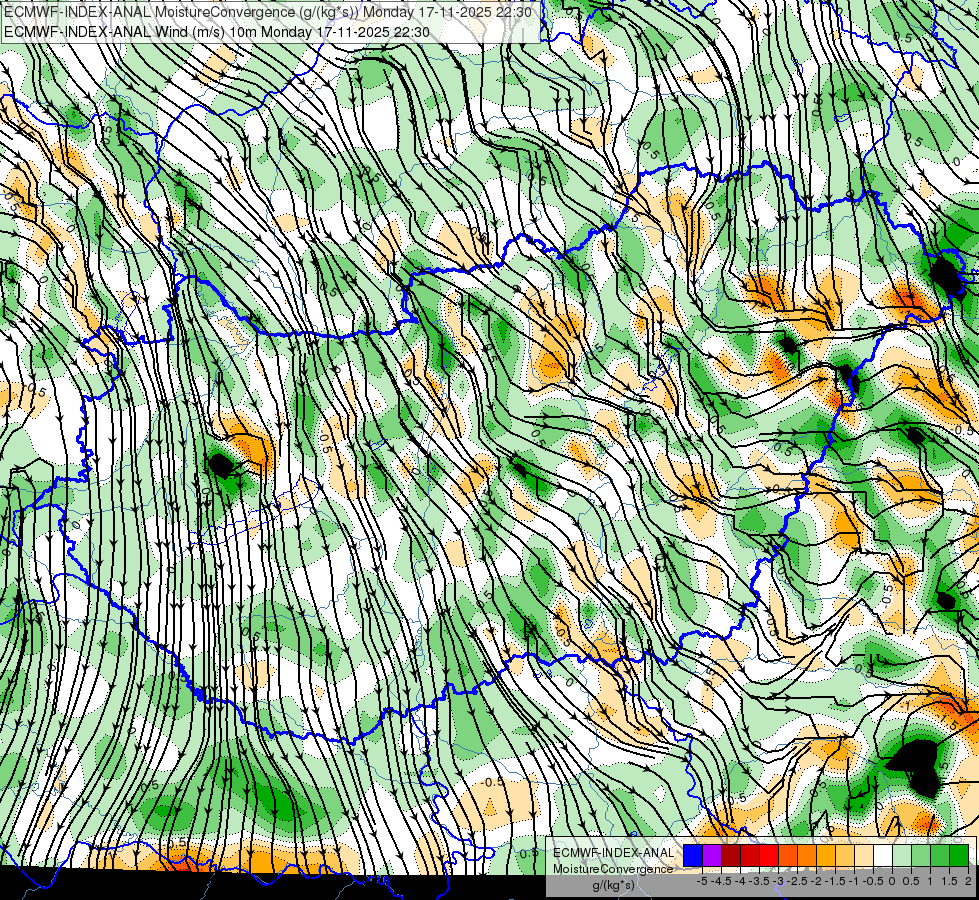
Task: Pick the green swatch between 1 and 1.5
Action: click(x=940, y=856)
